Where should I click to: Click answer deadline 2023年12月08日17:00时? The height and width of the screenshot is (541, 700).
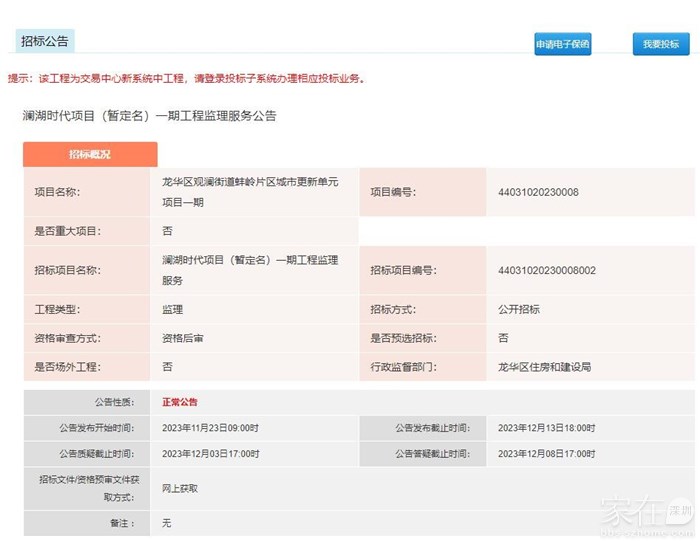click(x=546, y=453)
